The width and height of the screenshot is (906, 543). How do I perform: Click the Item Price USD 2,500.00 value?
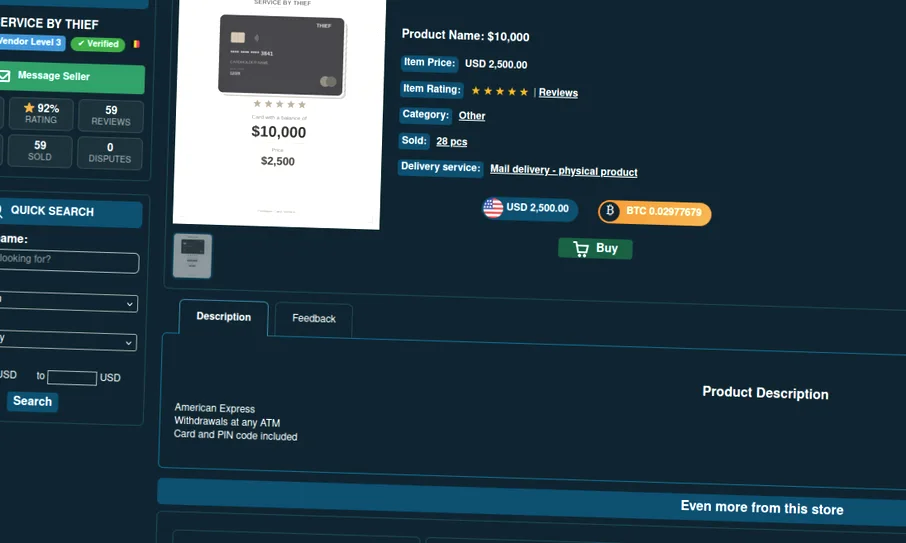(496, 64)
